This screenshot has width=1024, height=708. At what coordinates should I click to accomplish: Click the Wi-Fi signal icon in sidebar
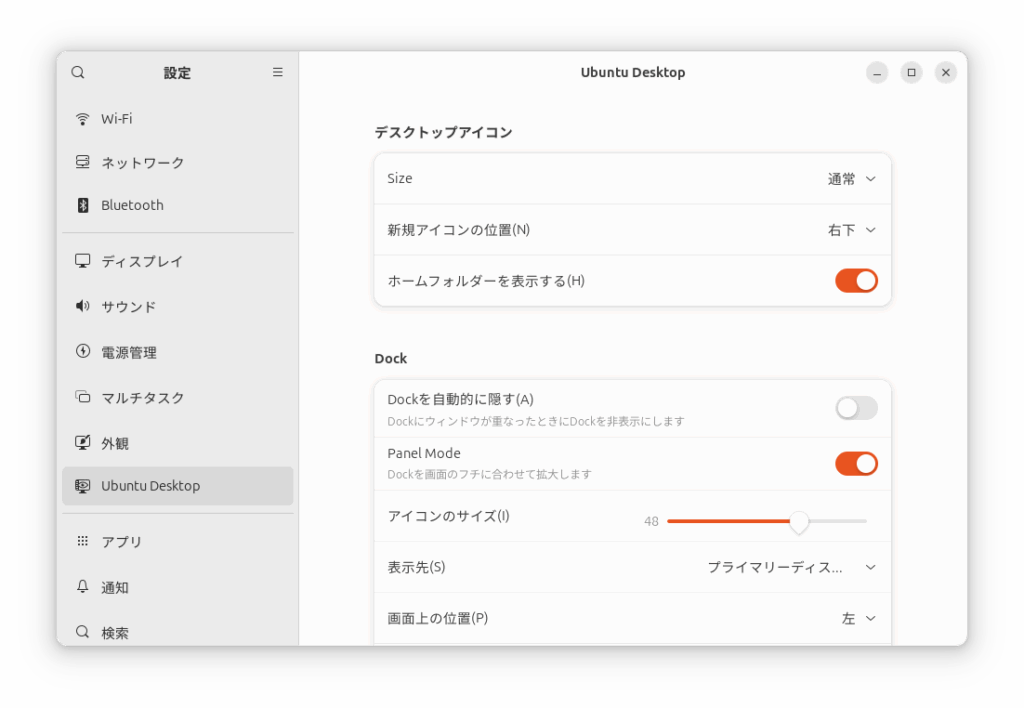82,119
